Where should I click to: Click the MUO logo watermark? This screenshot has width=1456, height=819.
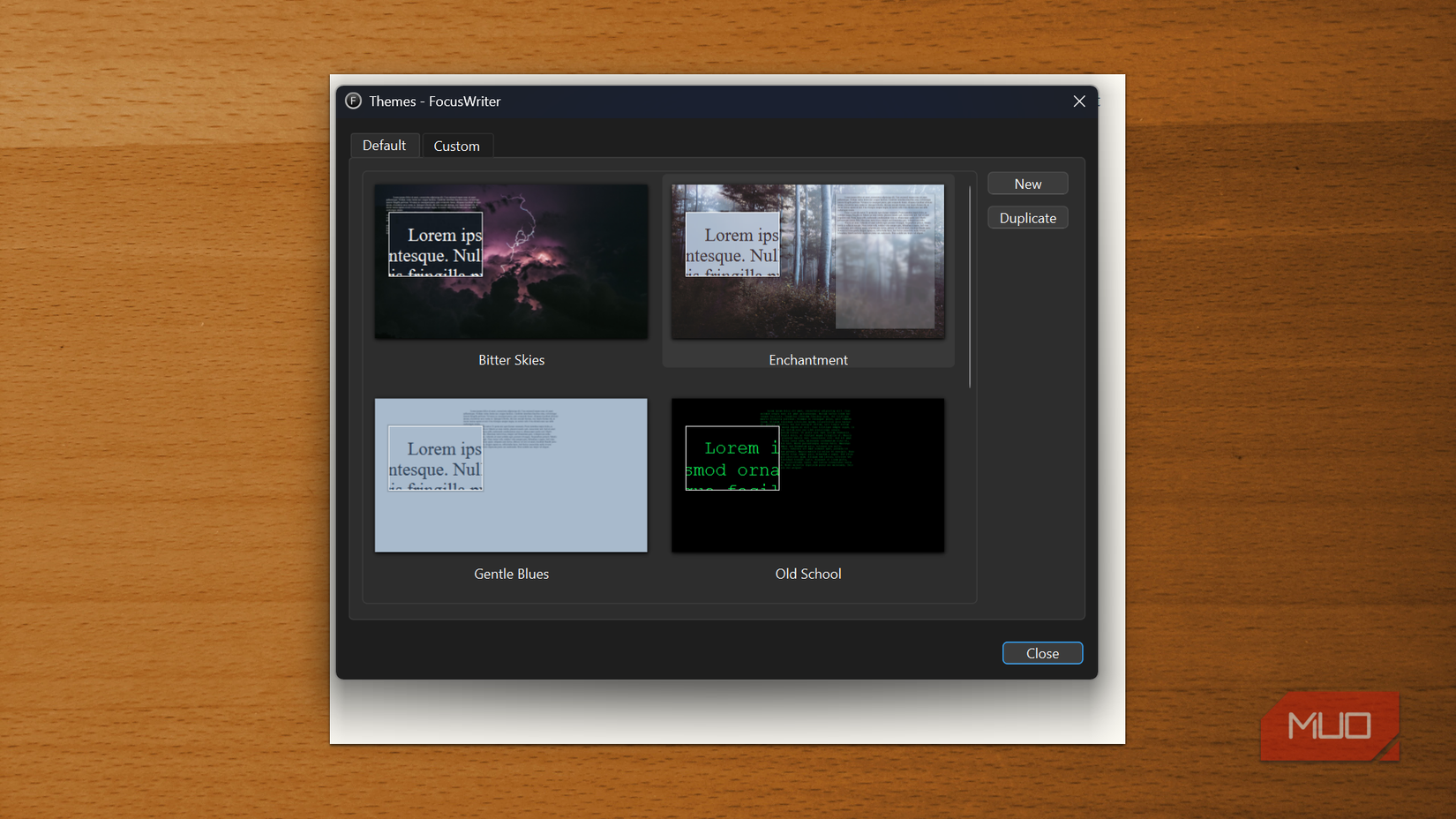(1329, 725)
